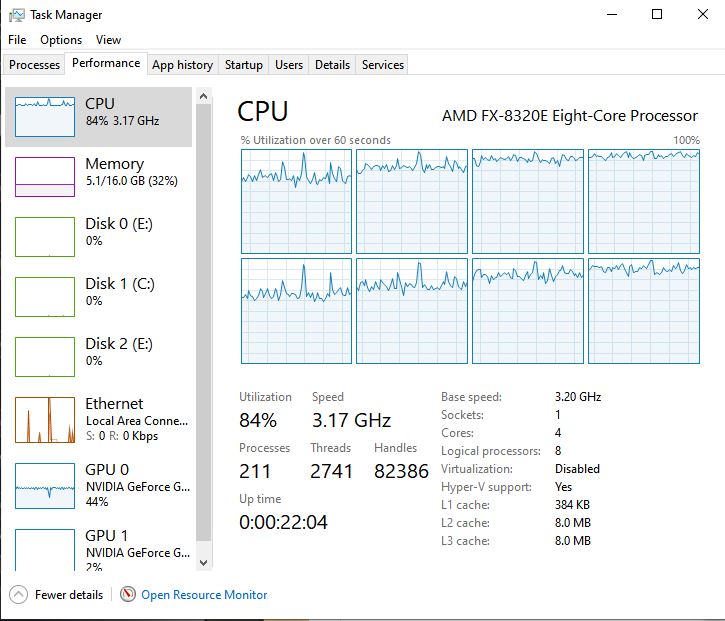This screenshot has height=621, width=725.
Task: Click the CPU mini graph thumbnail
Action: pos(45,117)
